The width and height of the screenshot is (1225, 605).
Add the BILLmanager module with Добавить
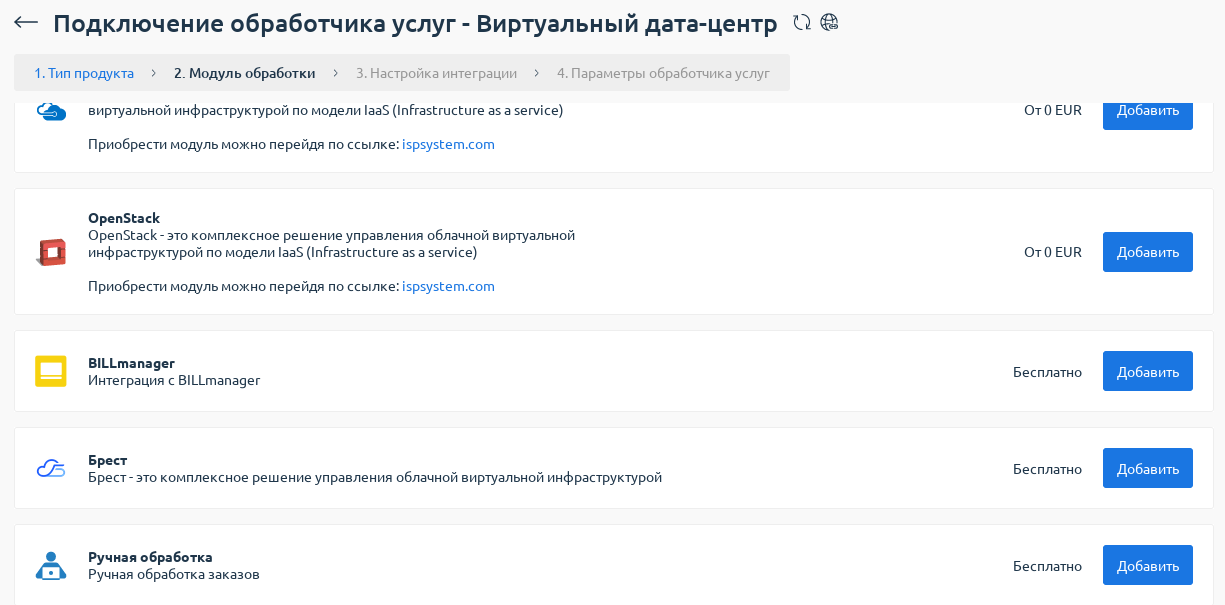[1148, 371]
